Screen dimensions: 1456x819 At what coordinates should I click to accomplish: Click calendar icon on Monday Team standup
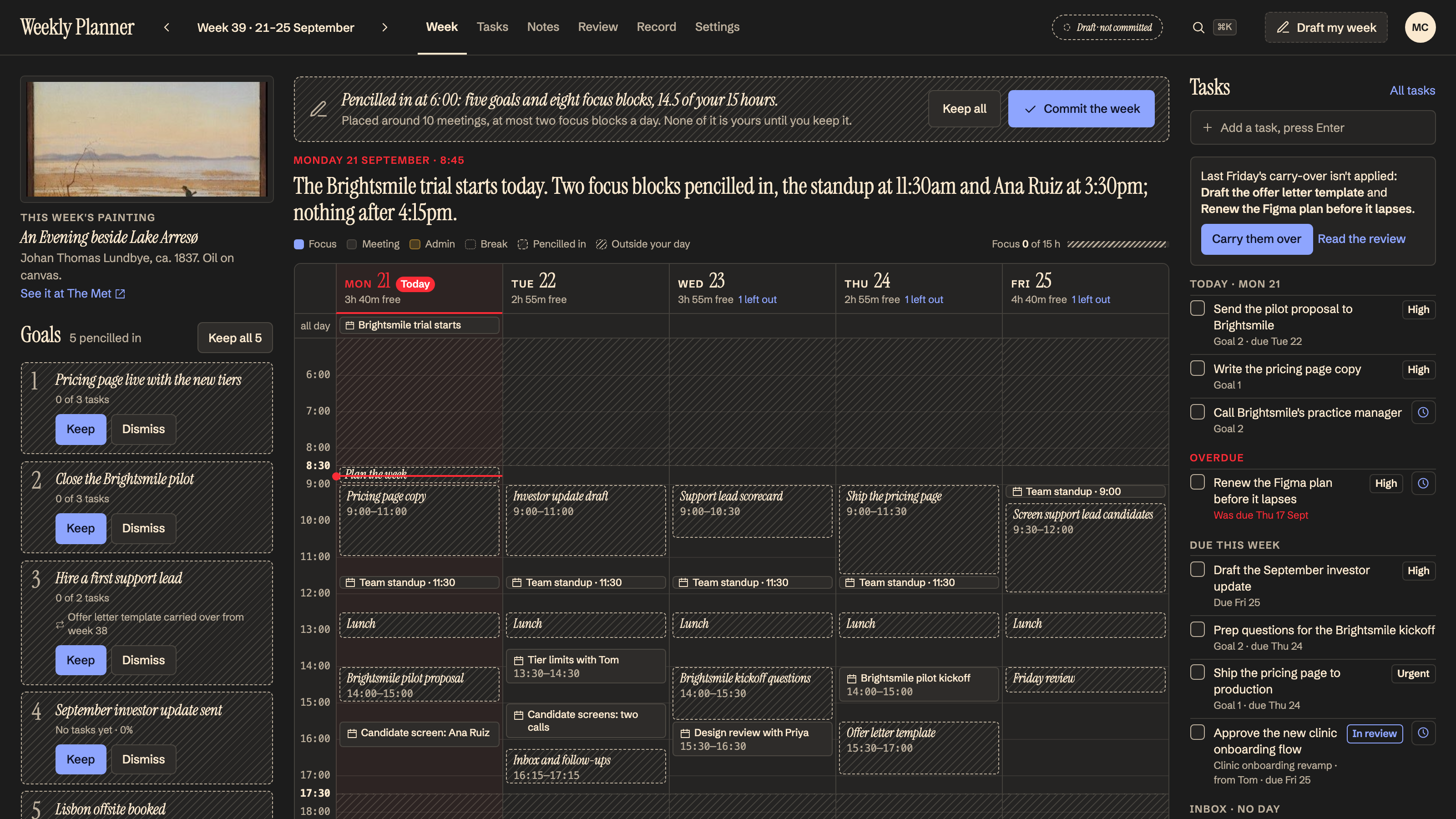(x=350, y=582)
